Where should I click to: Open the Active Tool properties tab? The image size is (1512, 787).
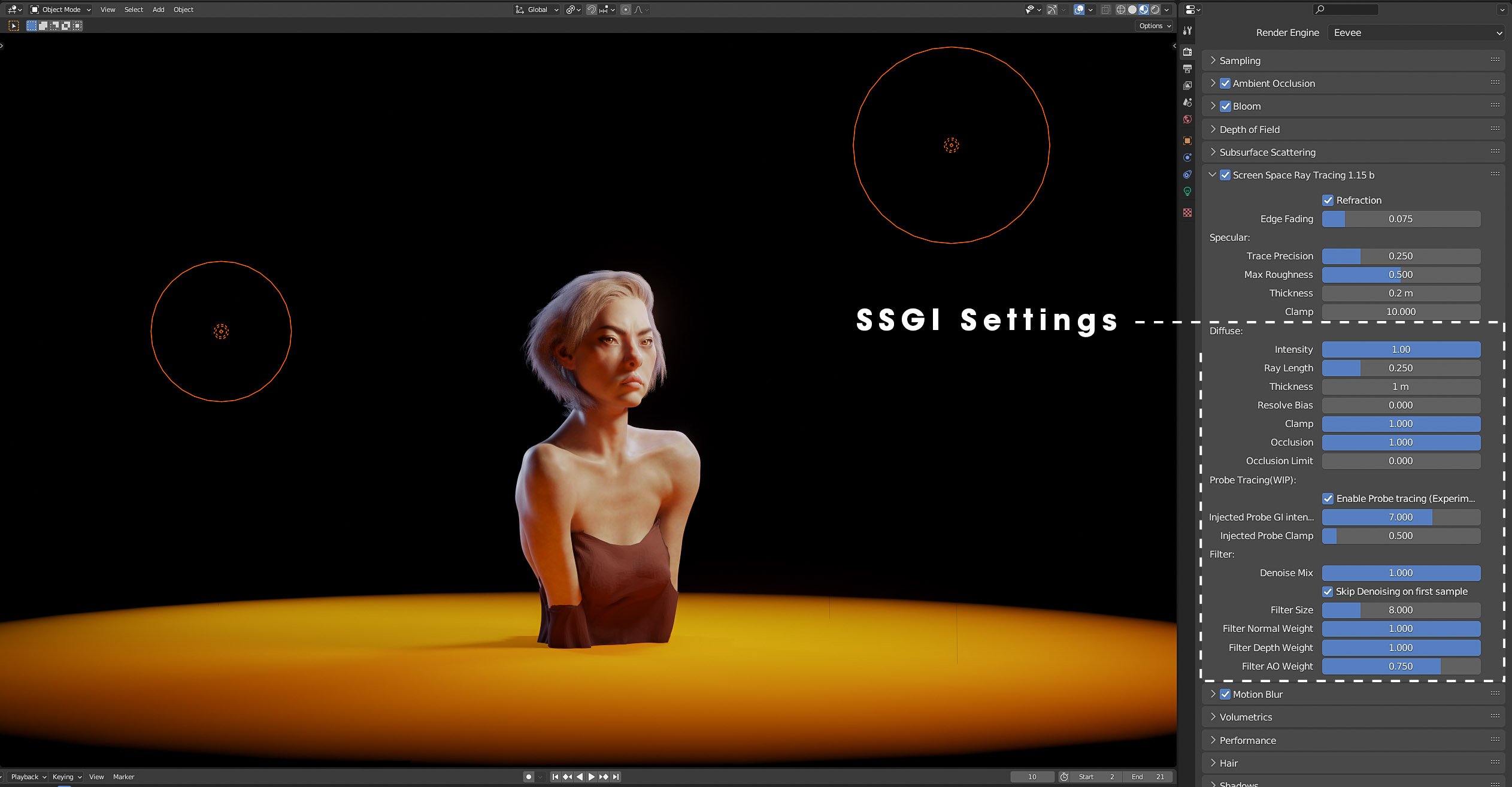[x=1187, y=31]
